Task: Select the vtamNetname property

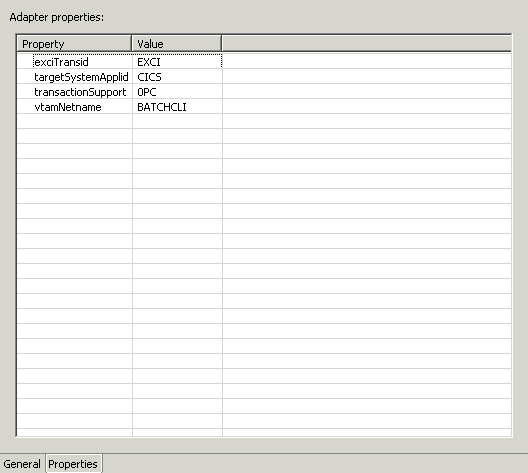Action: click(68, 107)
